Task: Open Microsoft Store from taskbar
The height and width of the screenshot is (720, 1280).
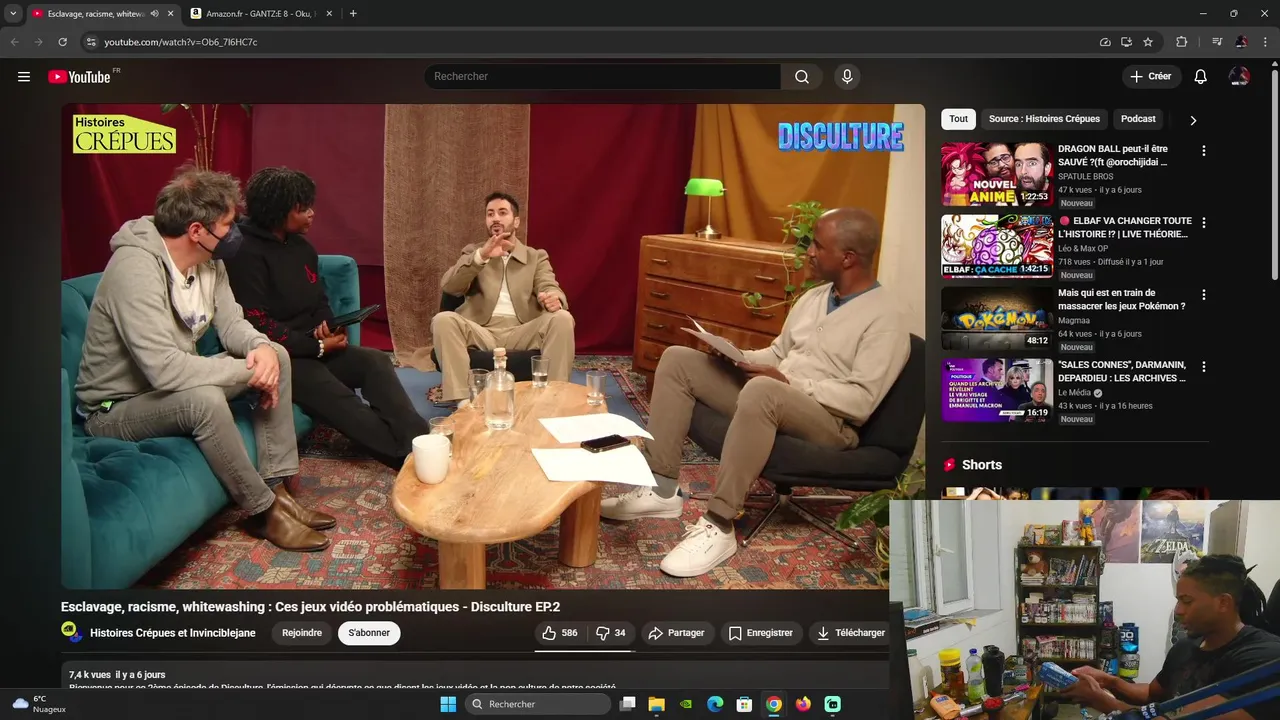Action: [744, 704]
